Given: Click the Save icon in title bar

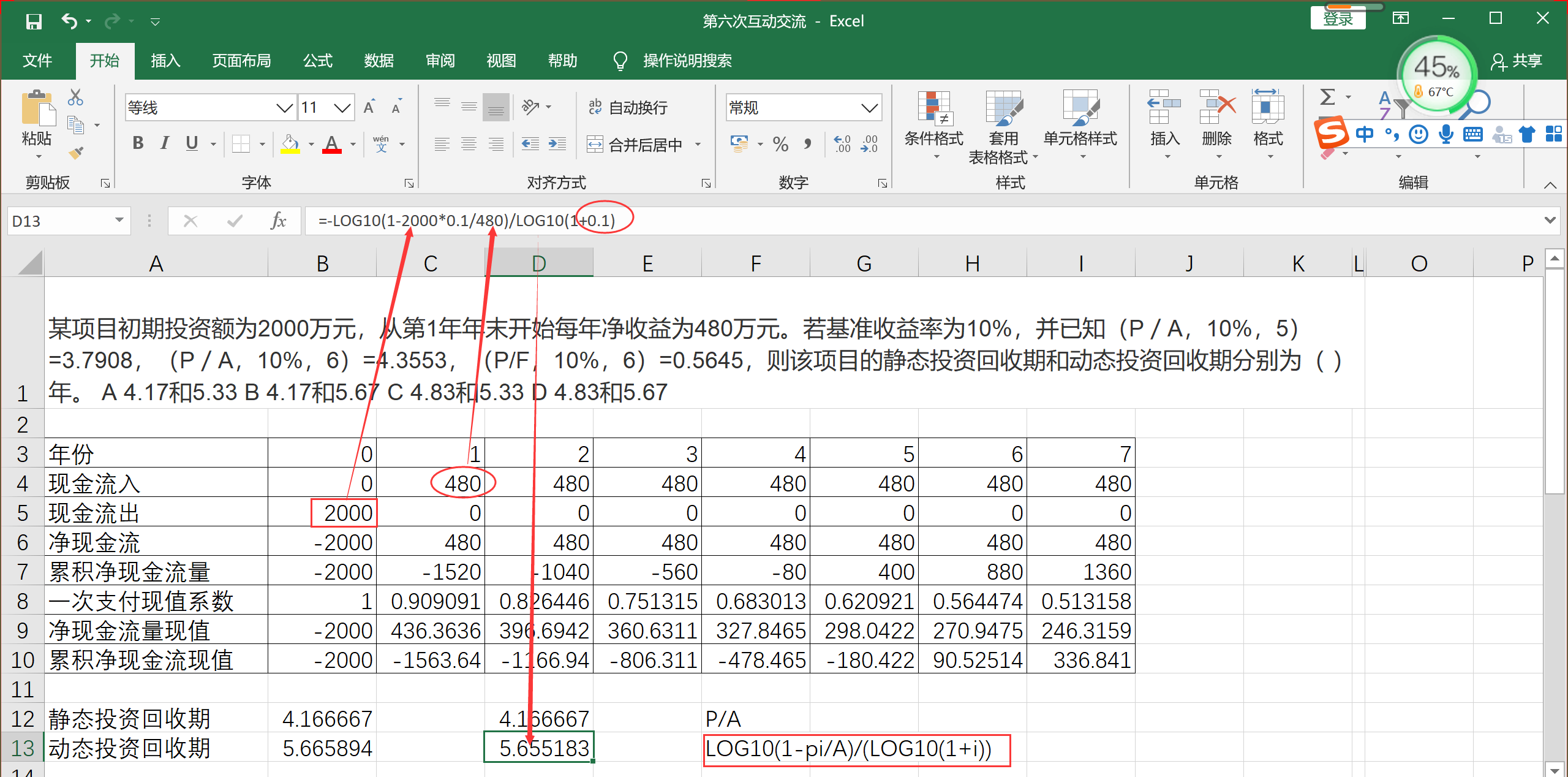Looking at the screenshot, I should 34,22.
